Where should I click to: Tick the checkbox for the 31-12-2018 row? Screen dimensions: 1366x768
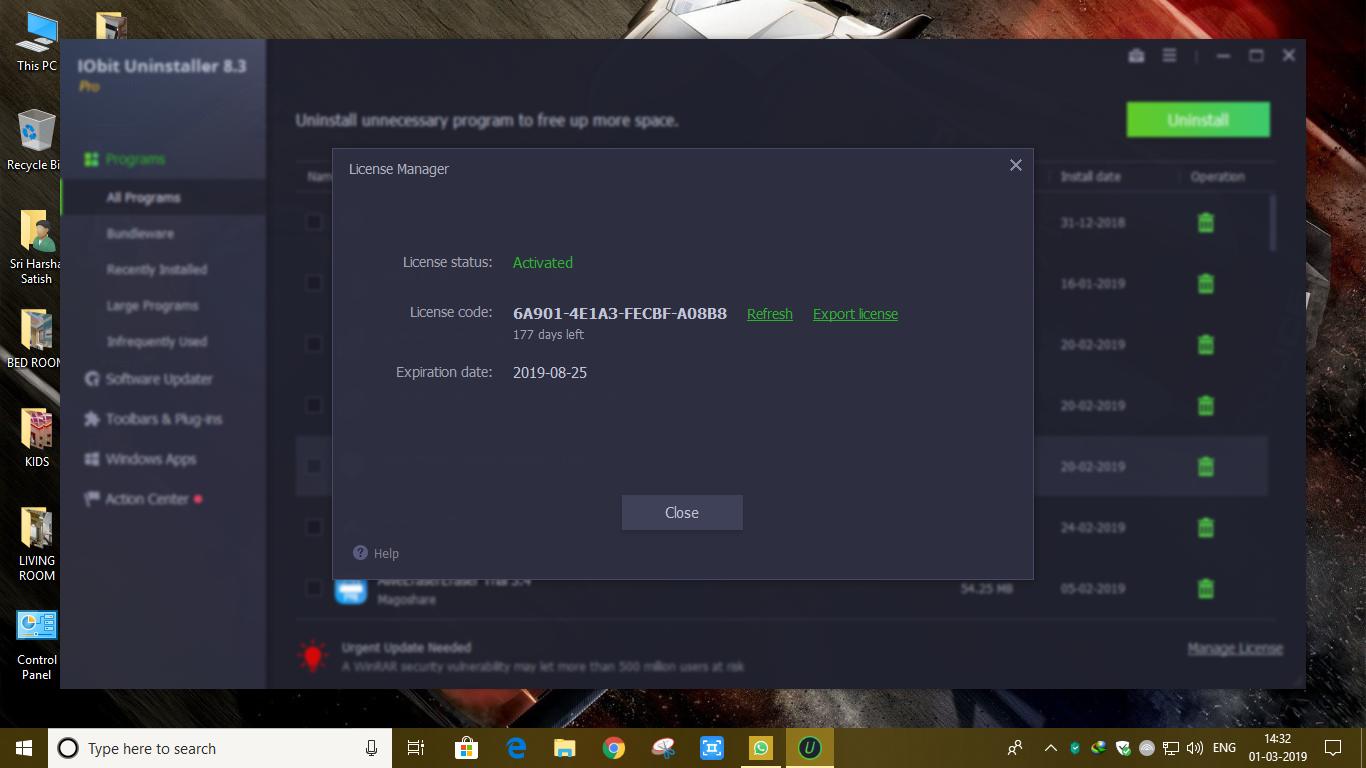[x=314, y=222]
